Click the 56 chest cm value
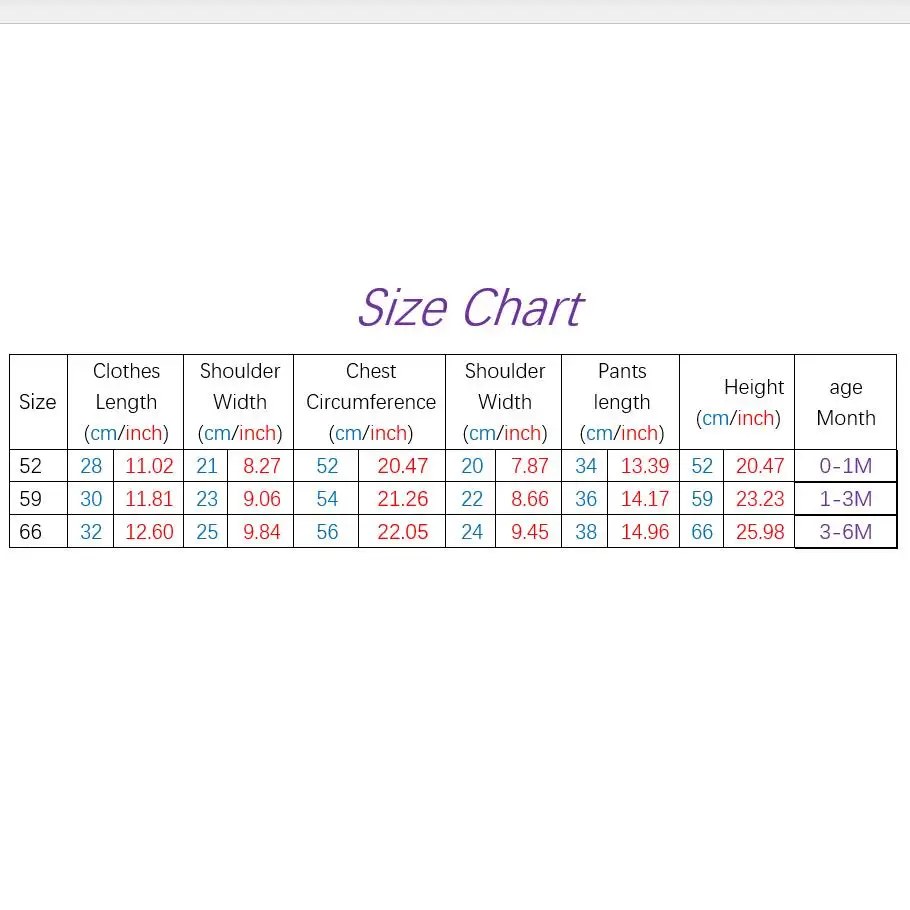 point(327,532)
